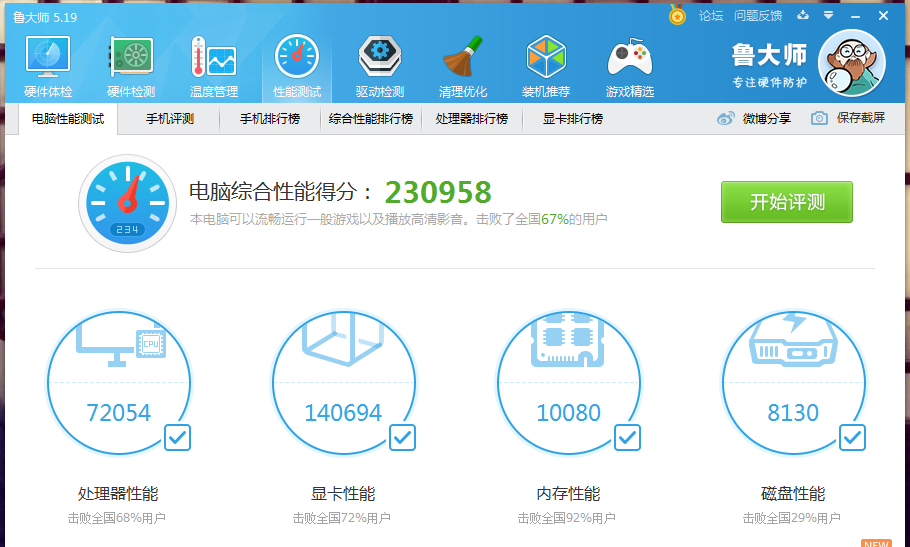
Task: Click the 鲁大师 brand logo text
Action: tap(769, 56)
